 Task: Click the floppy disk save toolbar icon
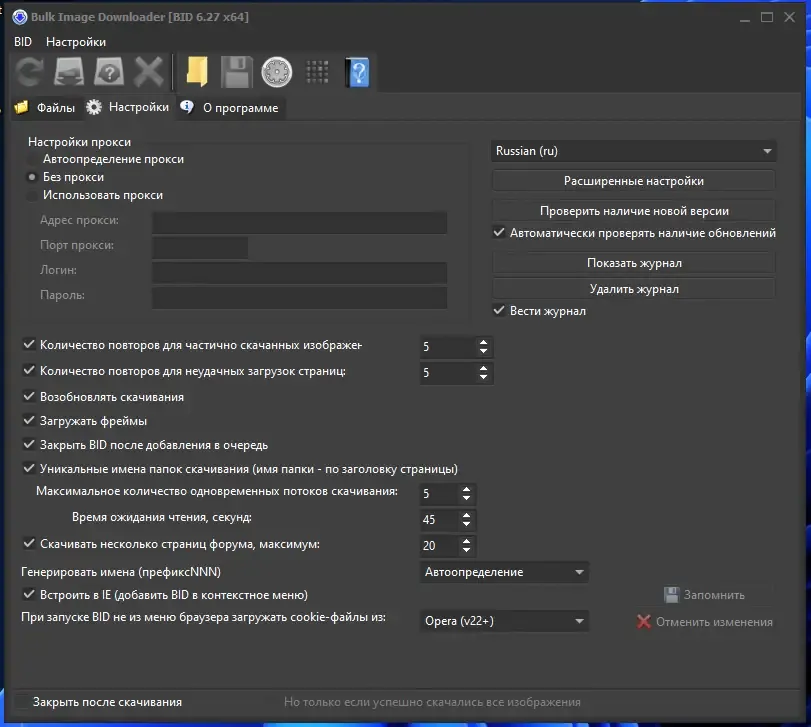[x=237, y=72]
